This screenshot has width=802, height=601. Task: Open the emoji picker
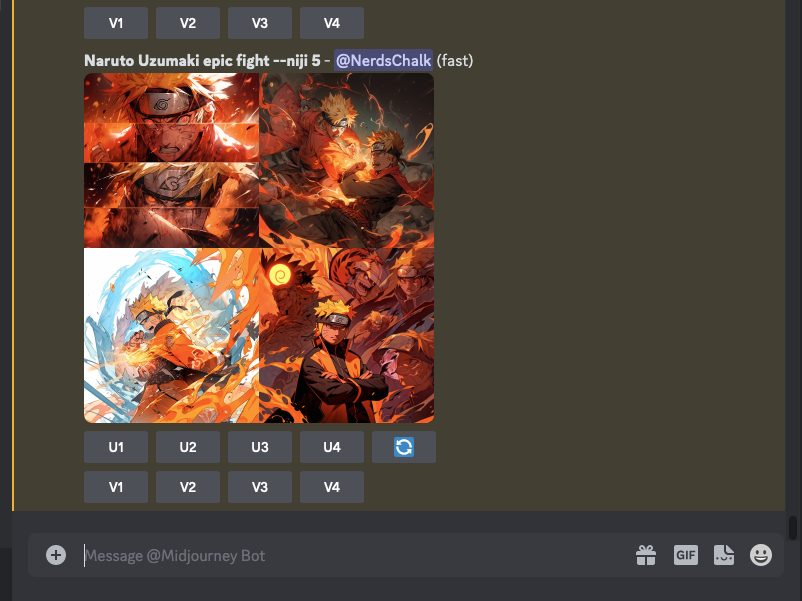click(x=761, y=555)
